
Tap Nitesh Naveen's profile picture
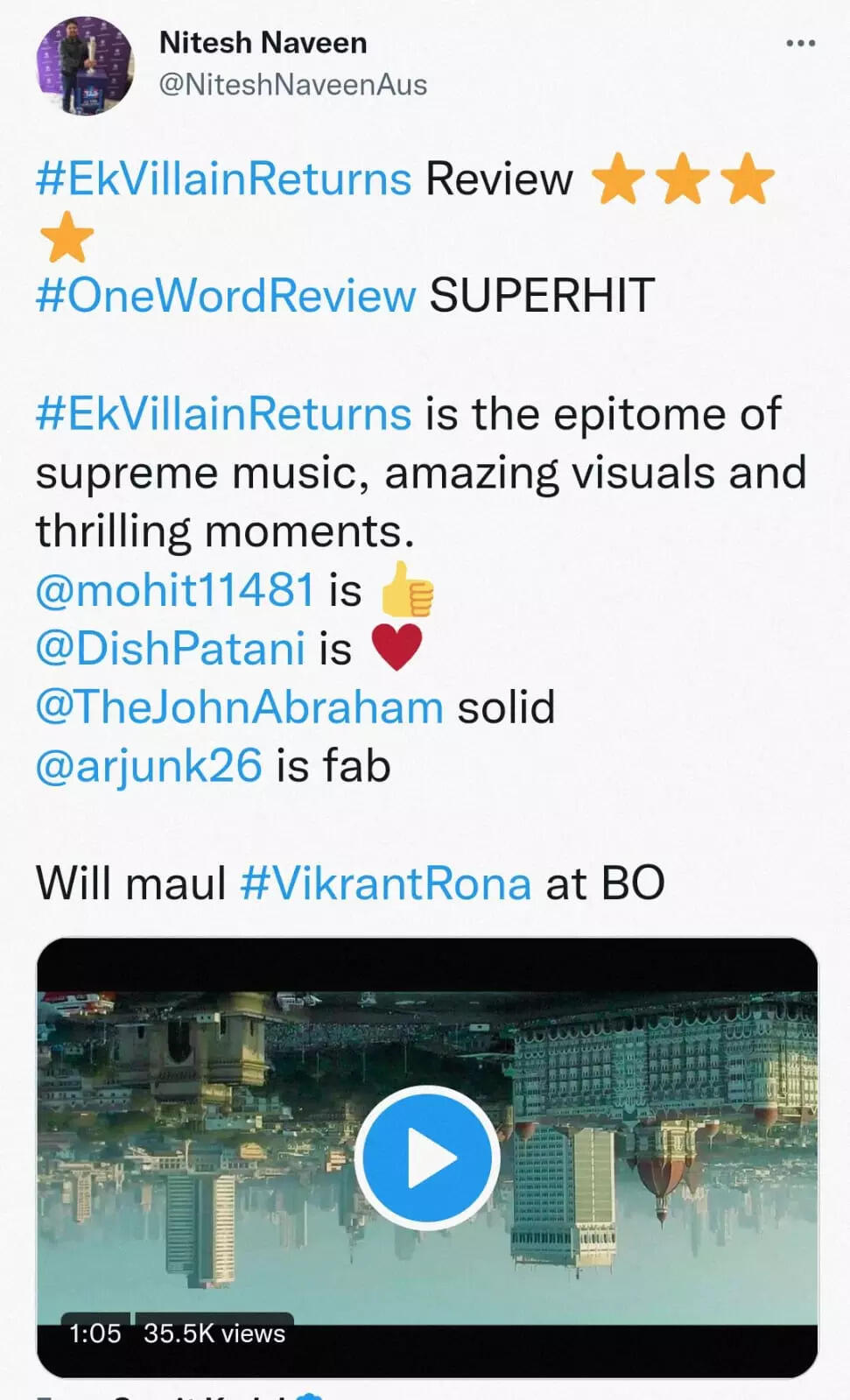85,66
